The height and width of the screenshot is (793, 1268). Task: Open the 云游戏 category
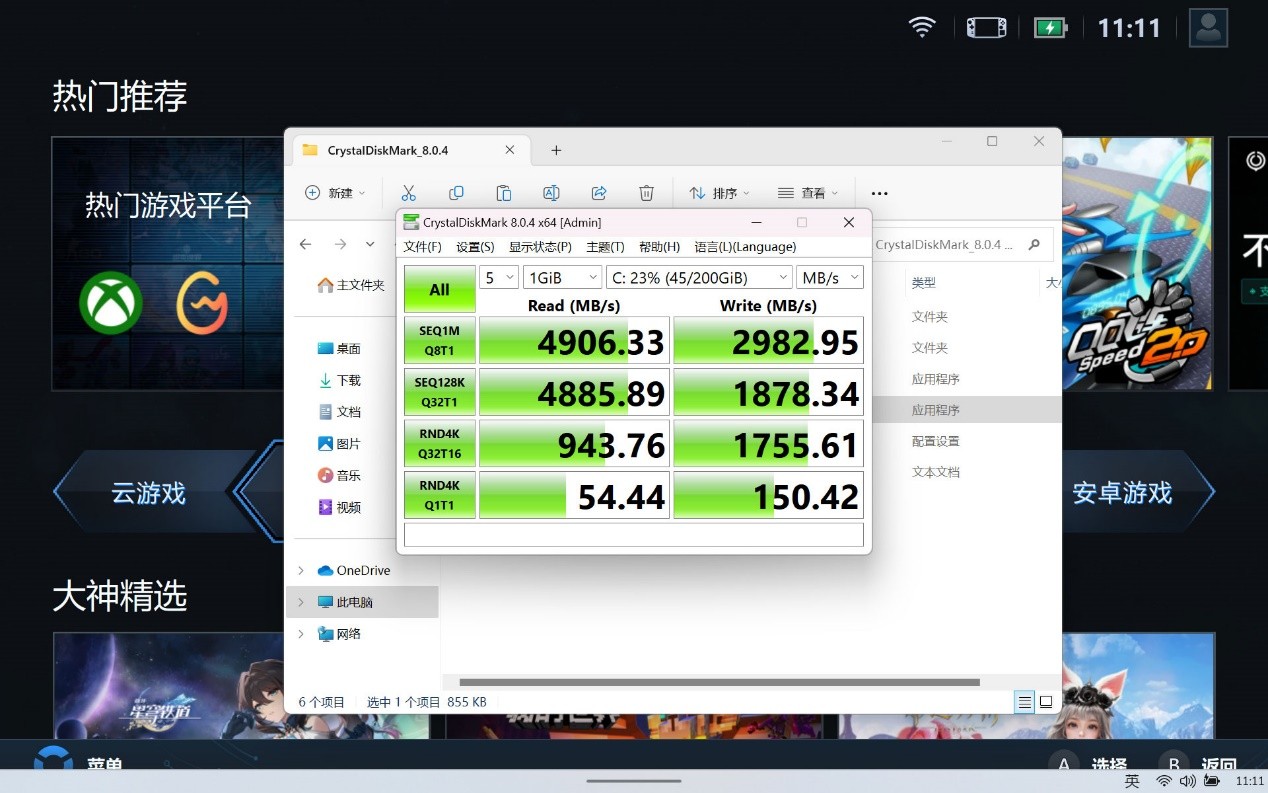click(148, 493)
